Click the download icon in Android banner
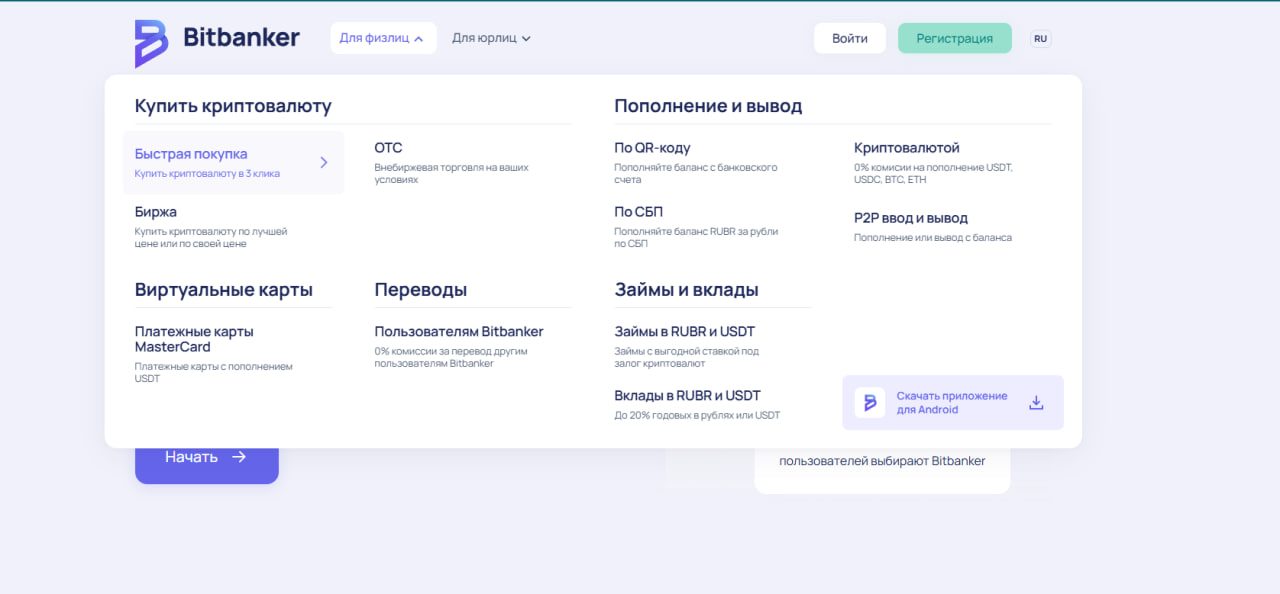The image size is (1280, 594). (x=1036, y=402)
